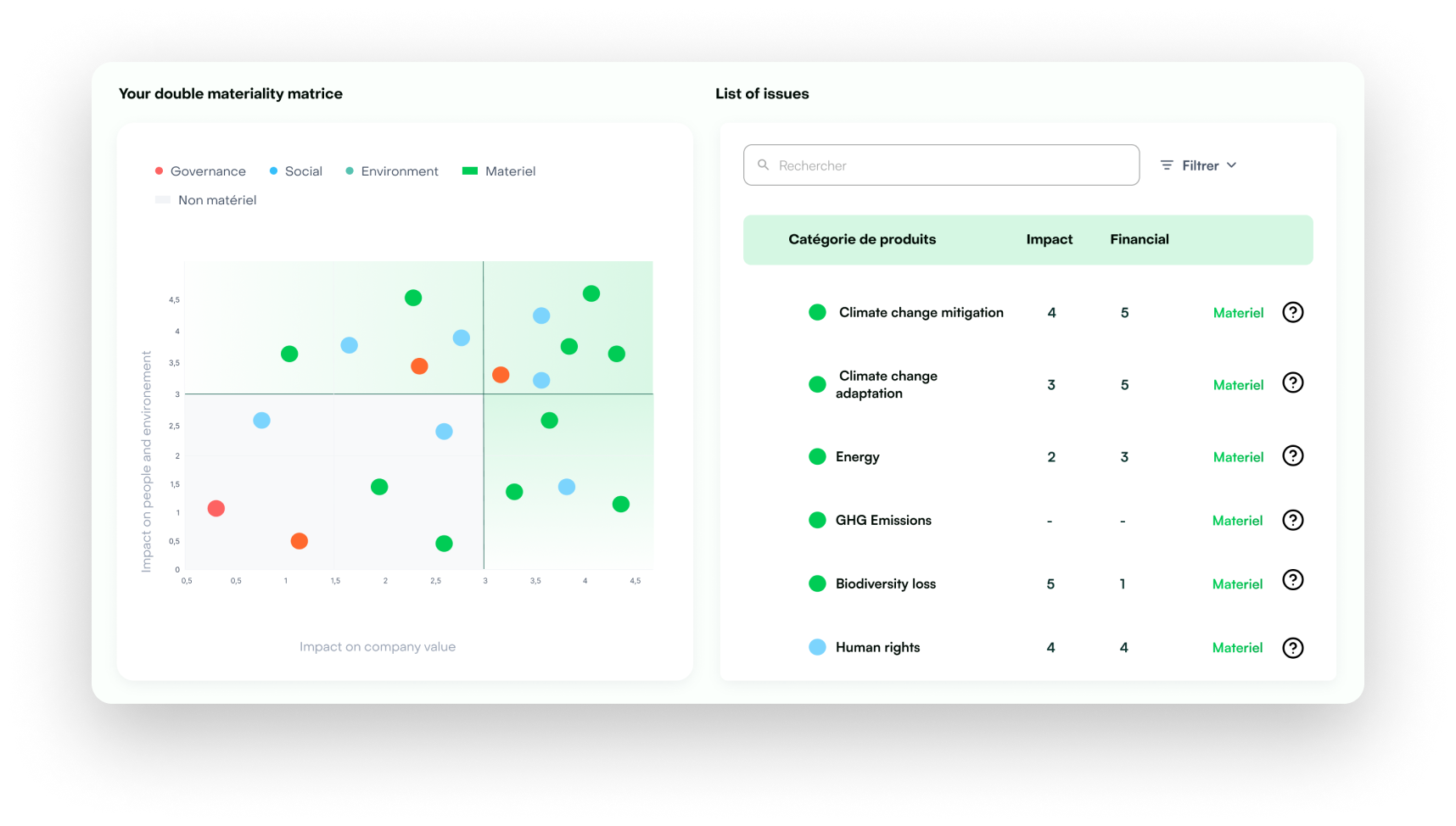Viewport: 1456px width, 826px height.
Task: Click Financial value 3 in Energy row
Action: click(1124, 456)
